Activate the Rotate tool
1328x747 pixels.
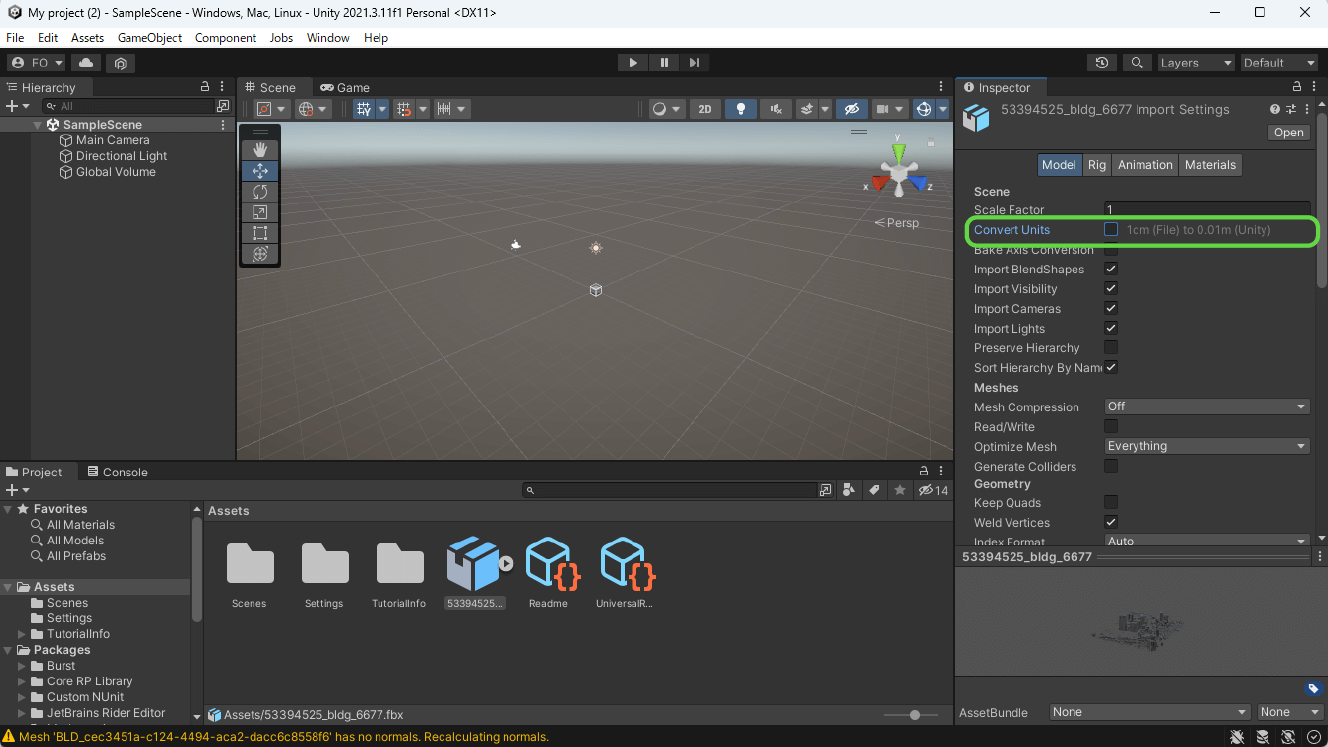click(260, 191)
